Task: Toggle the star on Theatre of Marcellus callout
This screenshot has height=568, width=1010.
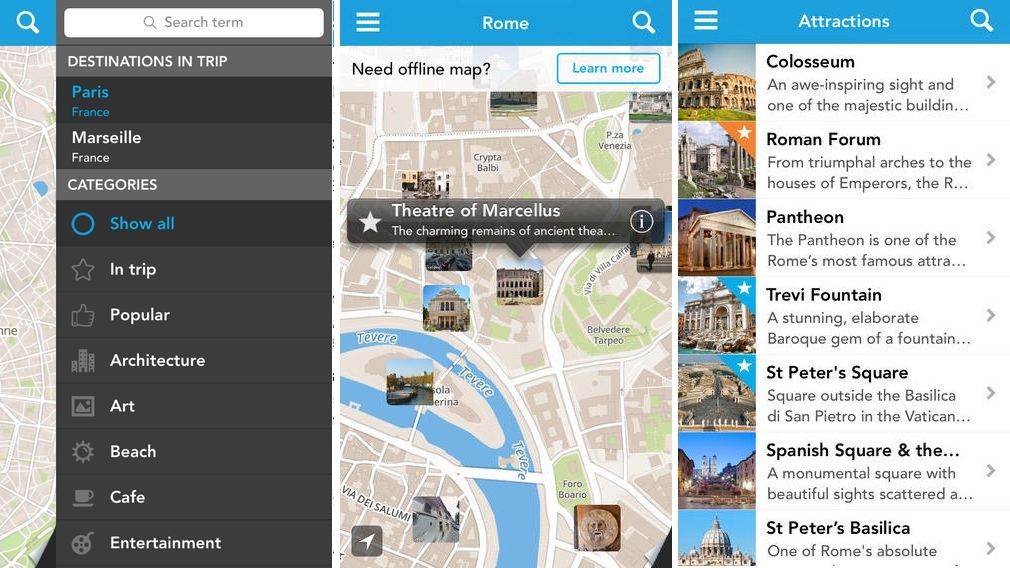Action: (x=370, y=222)
